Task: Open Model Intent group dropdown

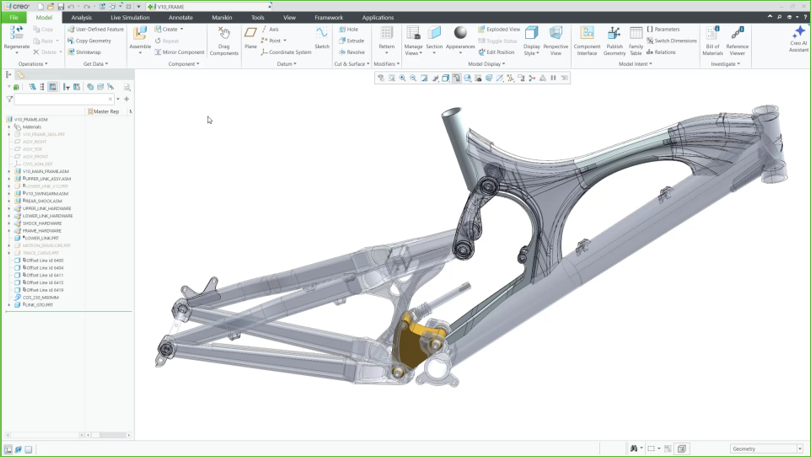Action: (x=635, y=64)
